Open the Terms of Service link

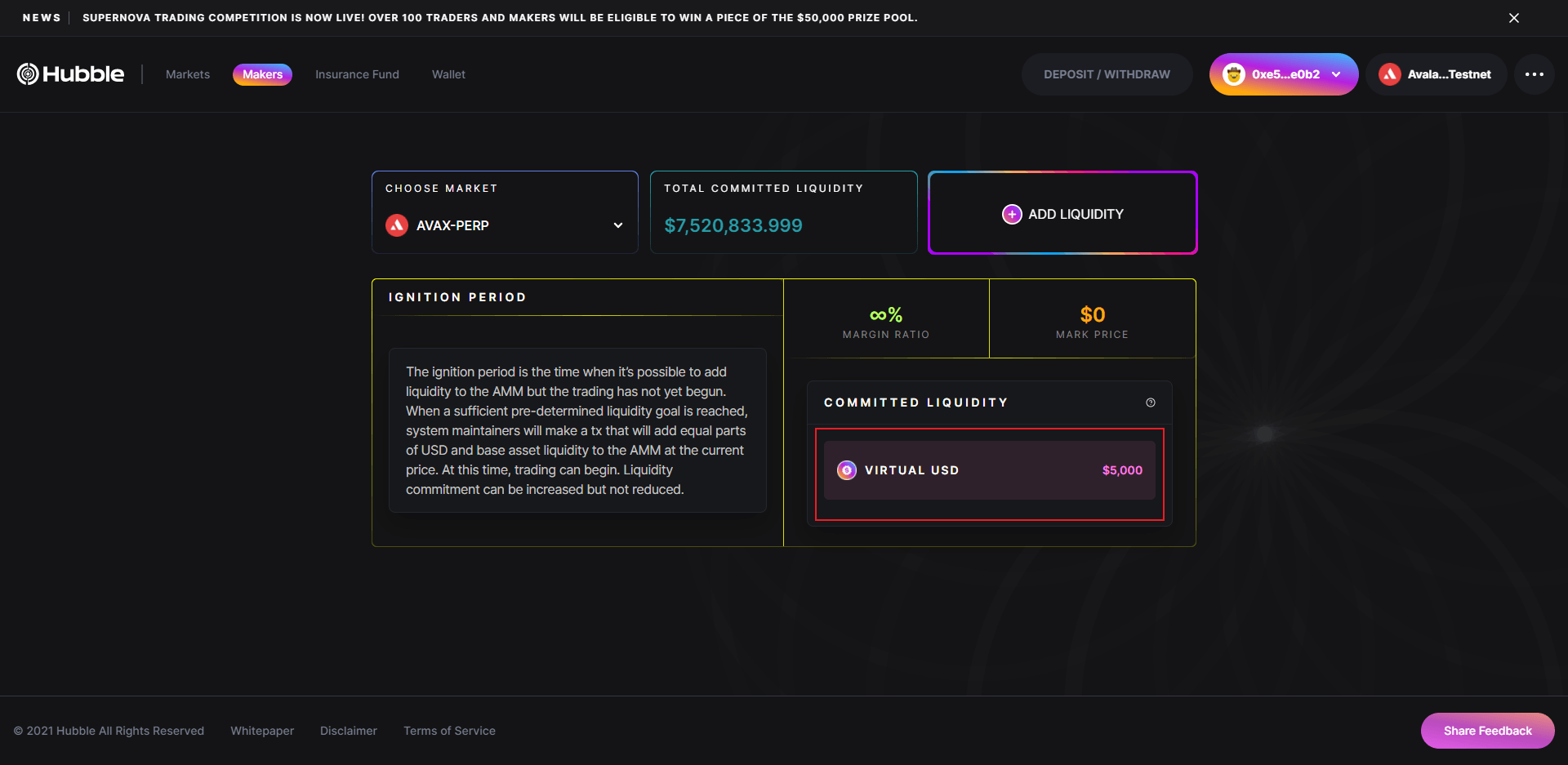pyautogui.click(x=449, y=731)
